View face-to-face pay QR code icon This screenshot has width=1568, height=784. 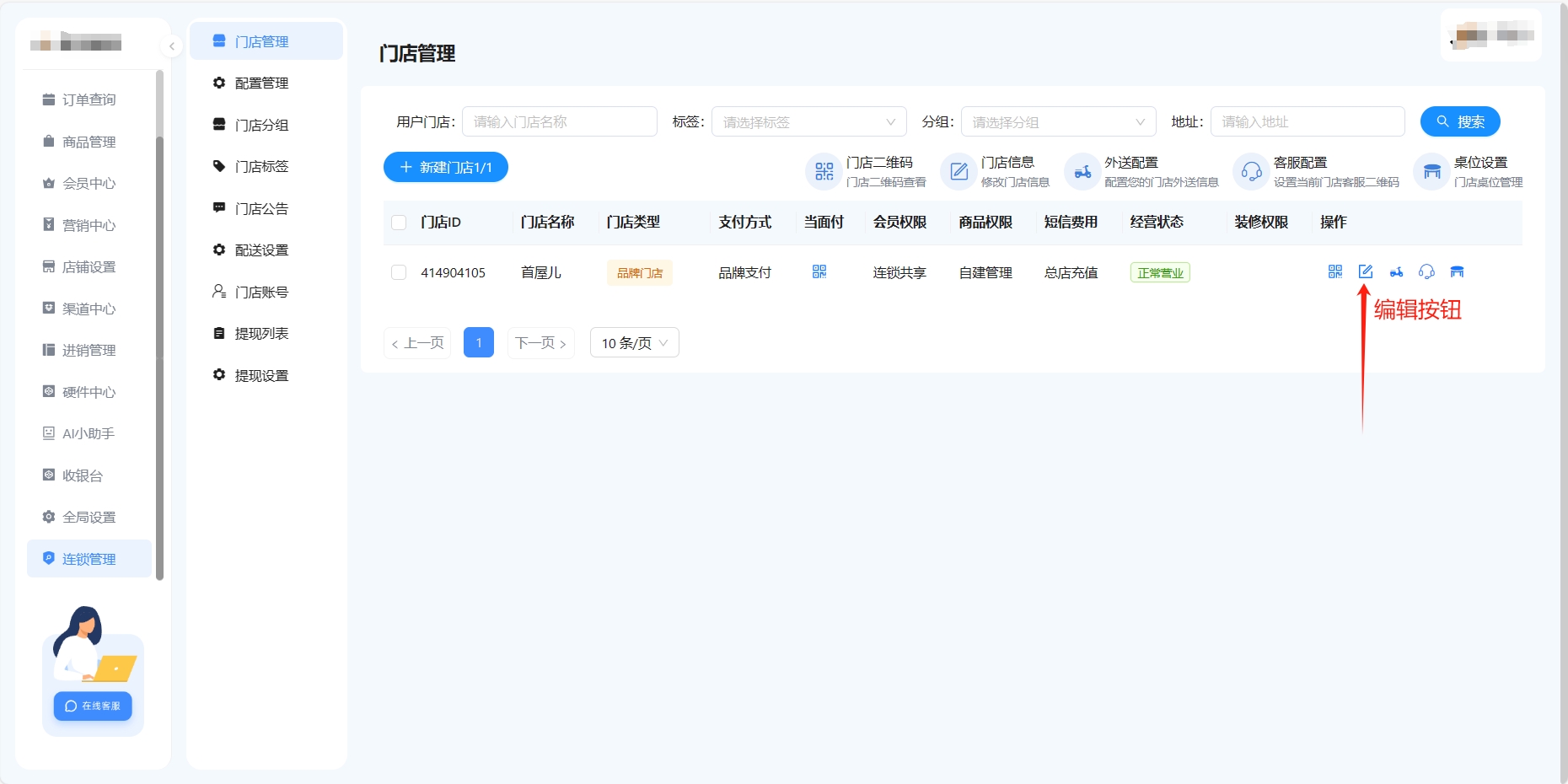click(819, 271)
